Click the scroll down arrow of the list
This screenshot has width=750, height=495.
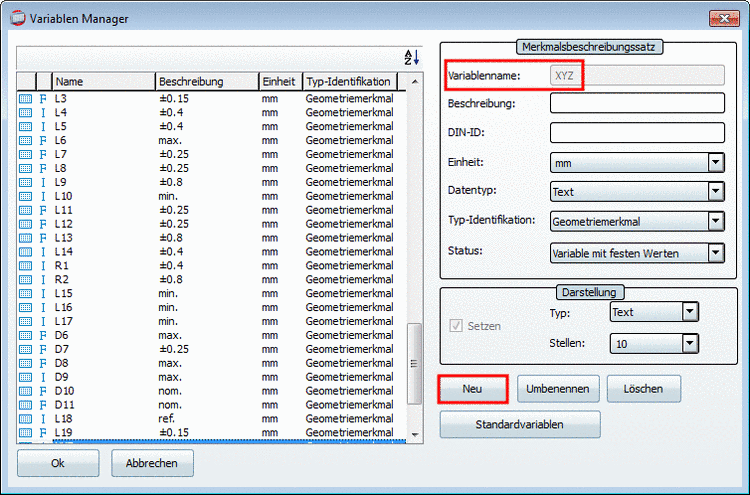415,435
